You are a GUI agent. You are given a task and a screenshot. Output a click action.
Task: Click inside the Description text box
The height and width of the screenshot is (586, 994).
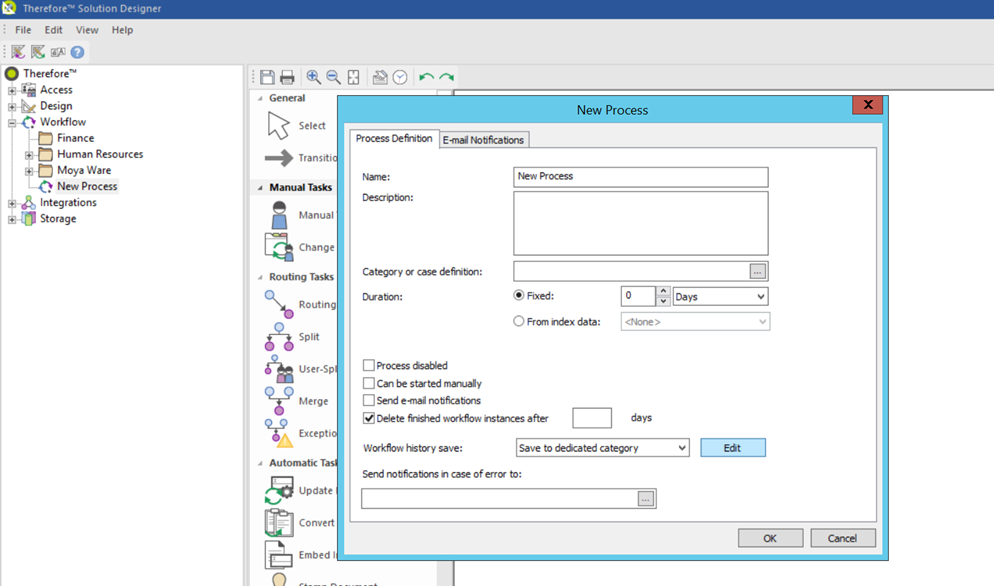coord(640,222)
